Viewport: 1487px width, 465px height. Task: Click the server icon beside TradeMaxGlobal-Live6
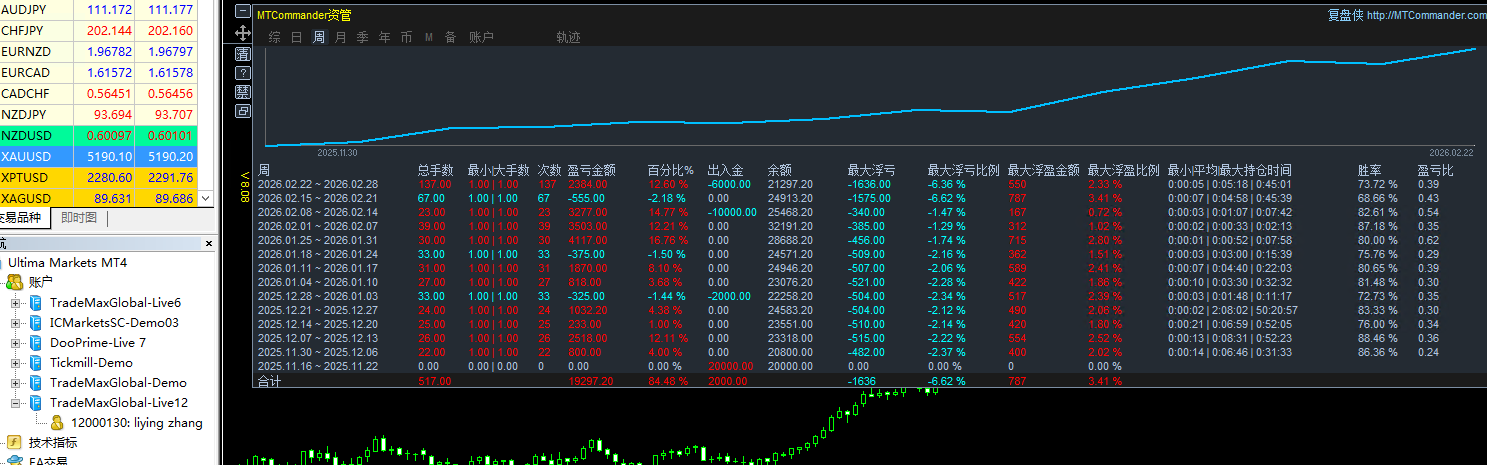pos(35,302)
